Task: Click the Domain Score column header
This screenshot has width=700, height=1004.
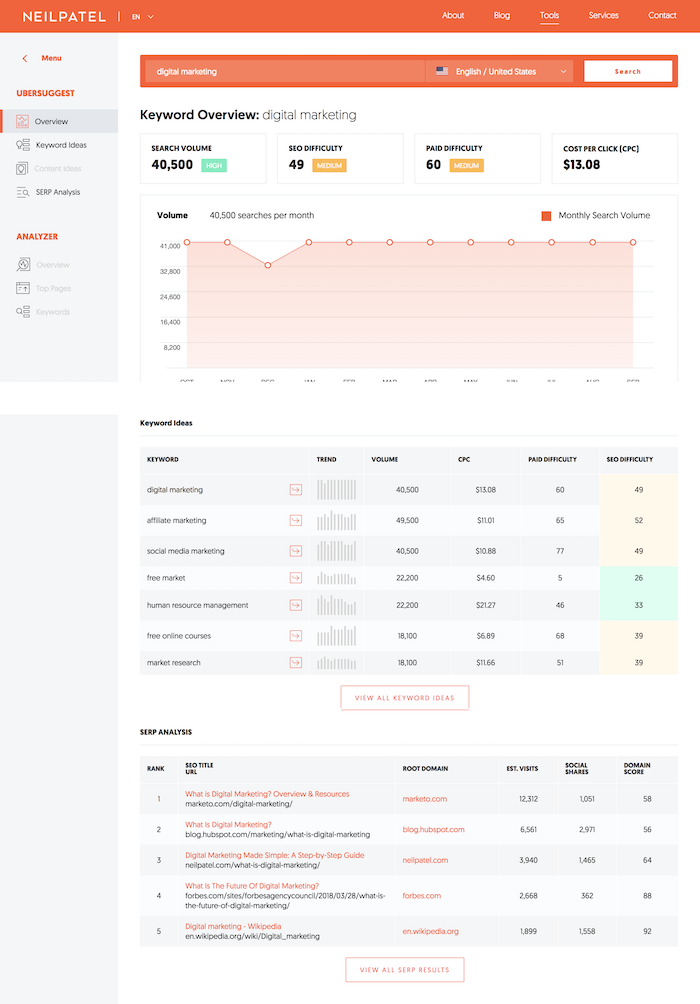Action: (x=637, y=768)
